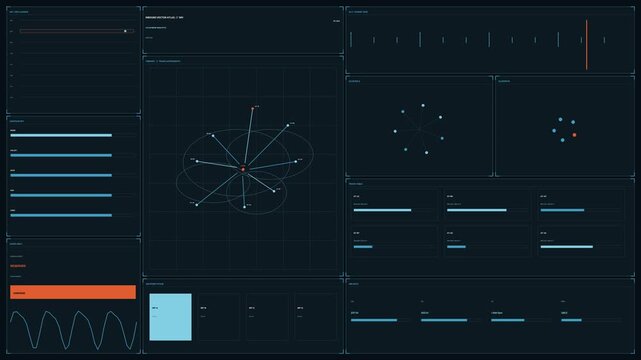This screenshot has height=360, width=641.
Task: Click the orange dot in the small cluster panel
Action: pyautogui.click(x=574, y=135)
